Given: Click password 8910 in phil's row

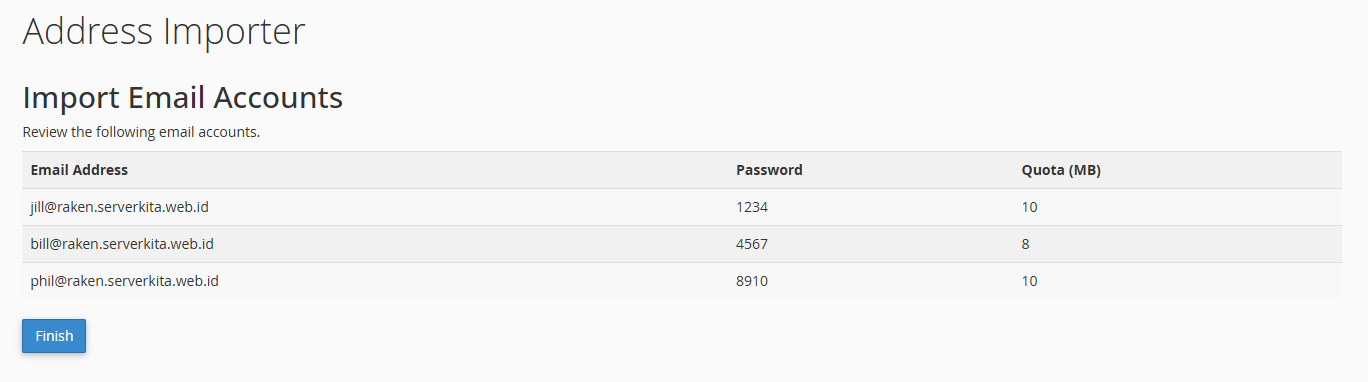Looking at the screenshot, I should [752, 281].
